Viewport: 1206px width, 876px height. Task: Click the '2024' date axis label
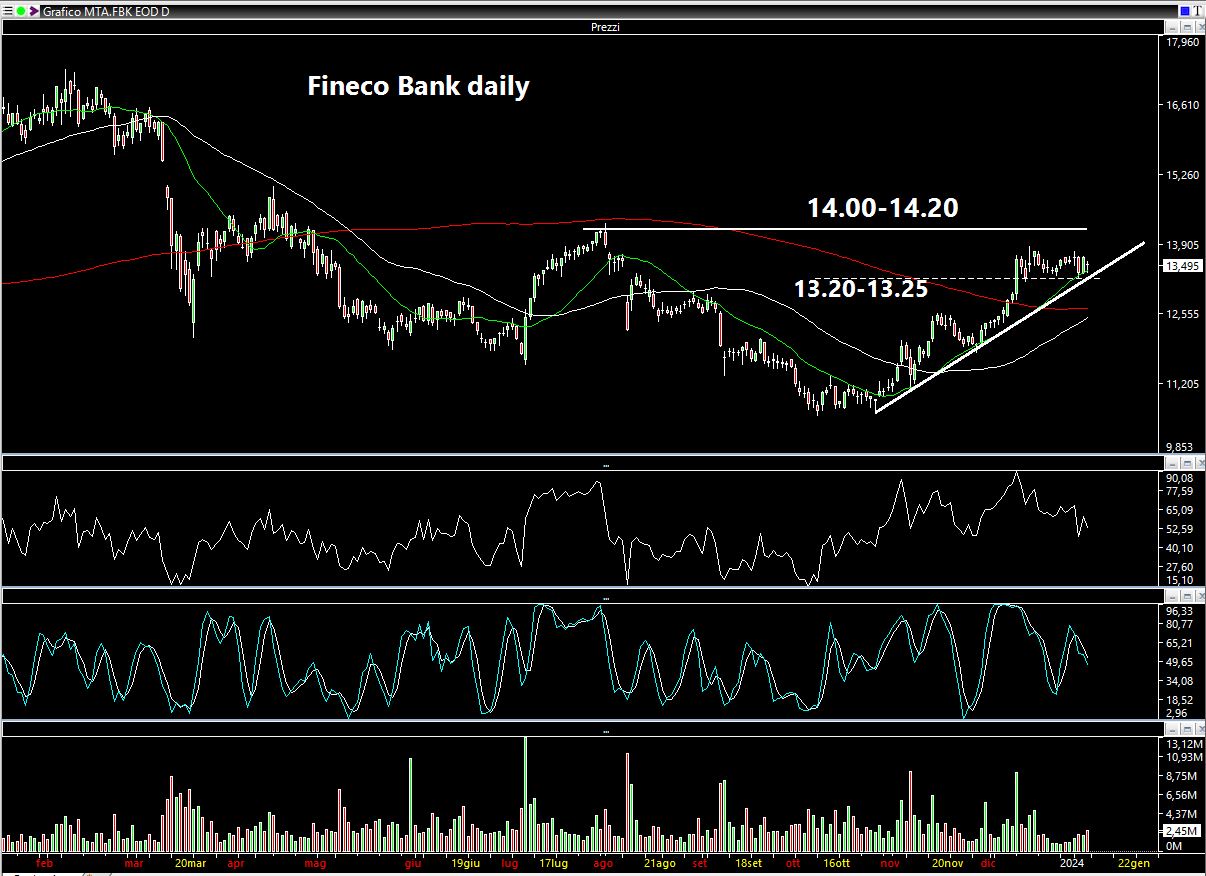[x=1072, y=862]
